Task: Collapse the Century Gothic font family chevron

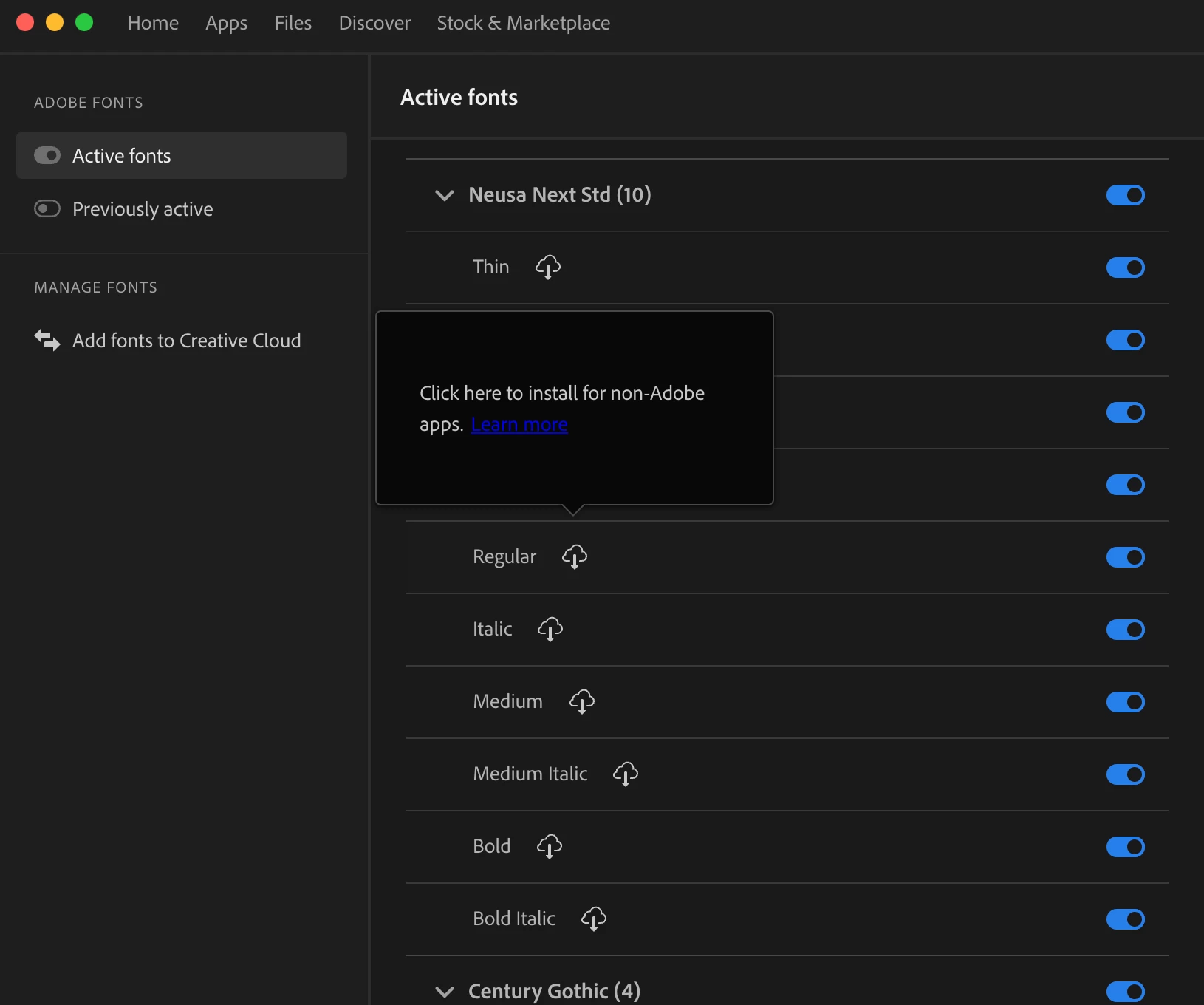Action: 445,992
